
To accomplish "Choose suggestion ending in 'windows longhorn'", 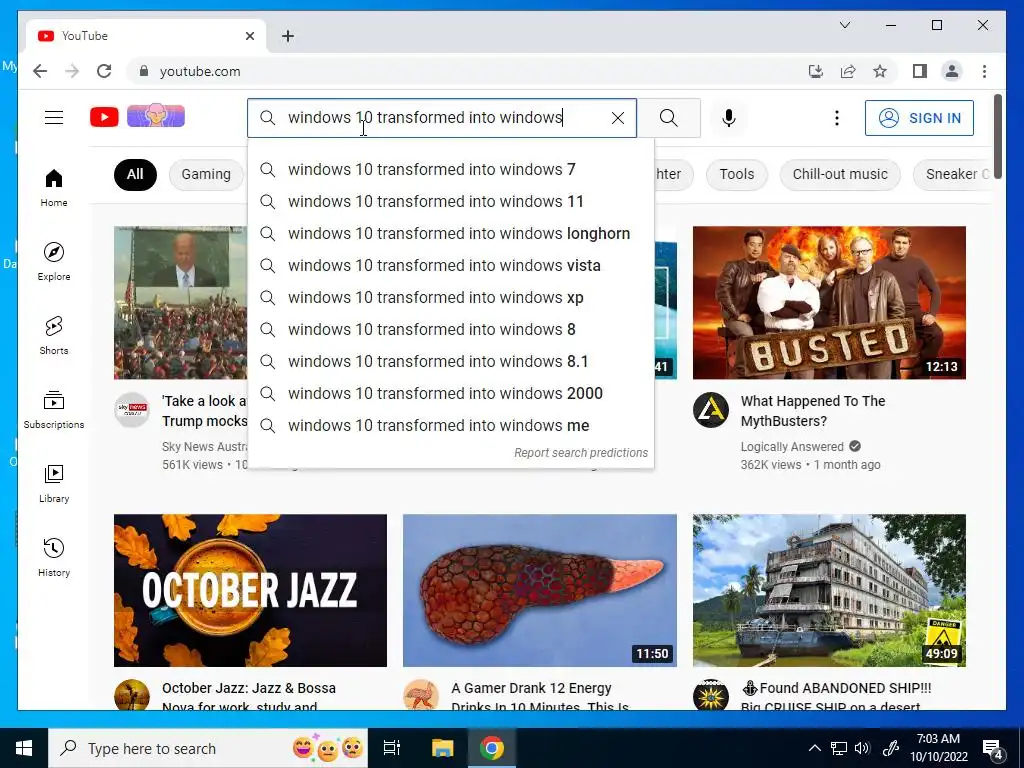I will [x=451, y=234].
